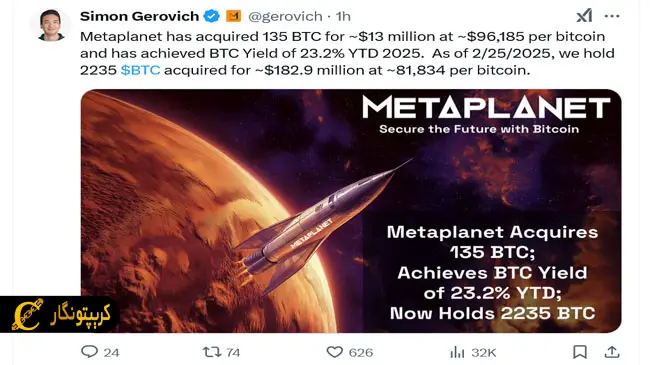Click the METAPLANET logo in image
This screenshot has width=650, height=365.
[x=486, y=107]
